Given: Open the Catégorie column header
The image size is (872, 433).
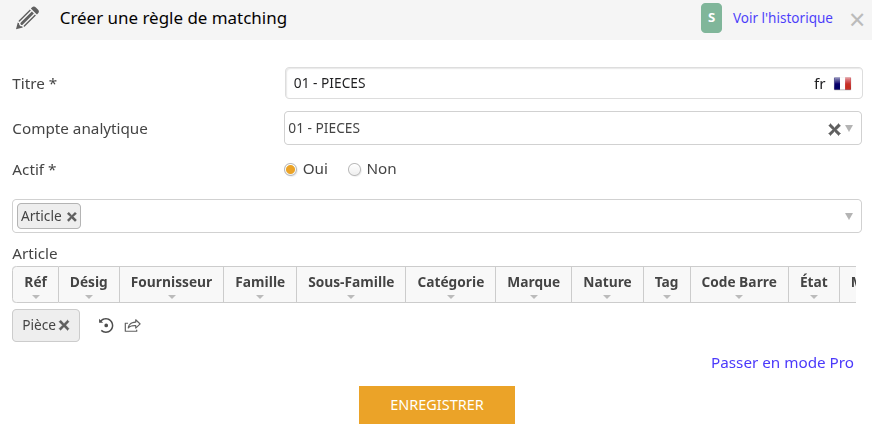Looking at the screenshot, I should pyautogui.click(x=450, y=285).
